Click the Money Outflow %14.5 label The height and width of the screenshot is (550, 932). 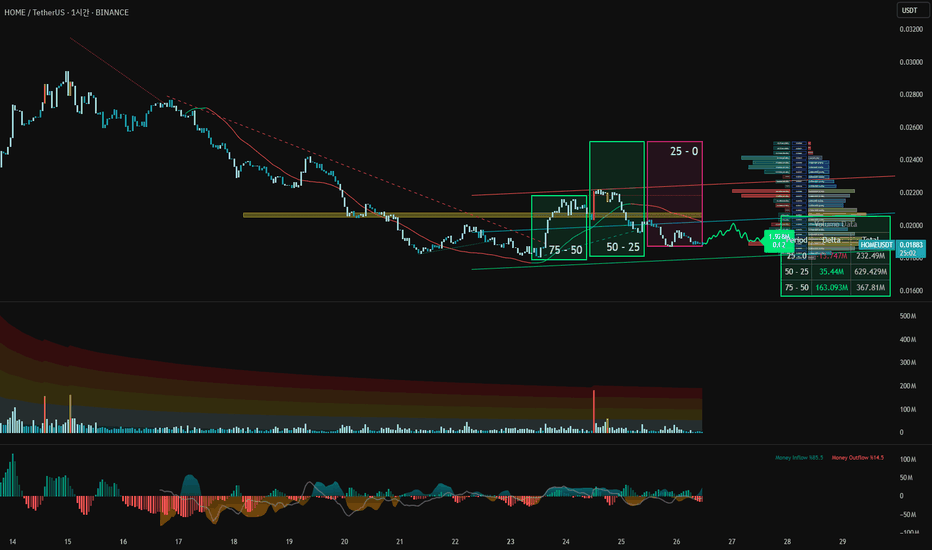[858, 458]
